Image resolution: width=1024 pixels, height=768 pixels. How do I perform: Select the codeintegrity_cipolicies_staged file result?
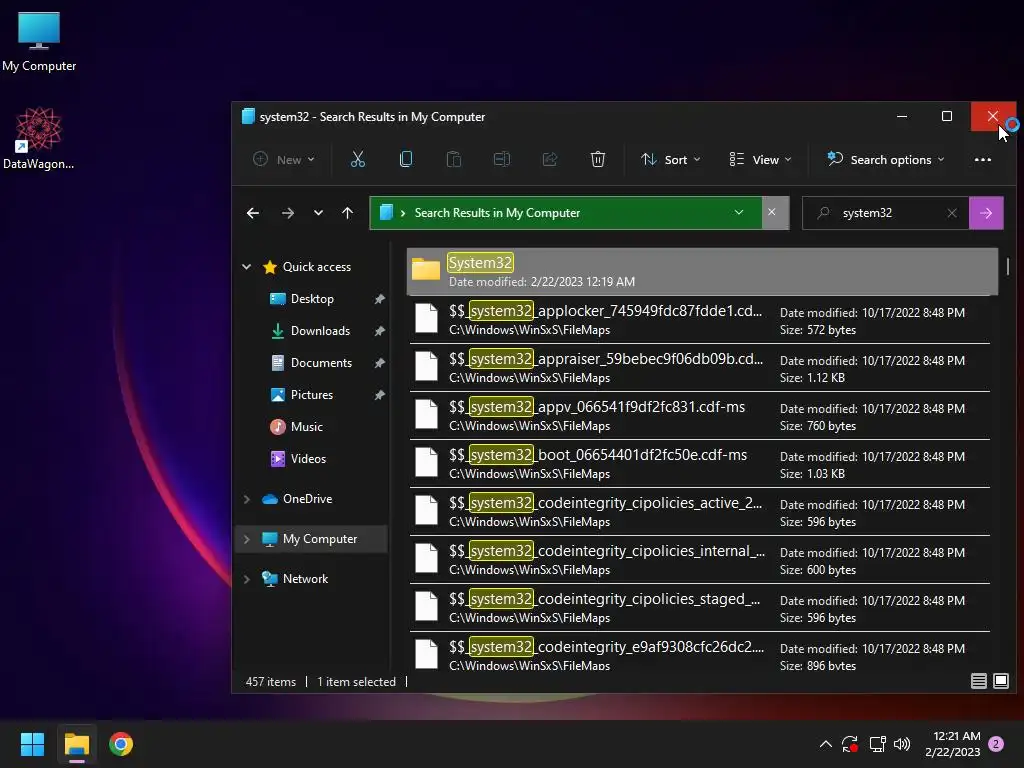coord(699,607)
